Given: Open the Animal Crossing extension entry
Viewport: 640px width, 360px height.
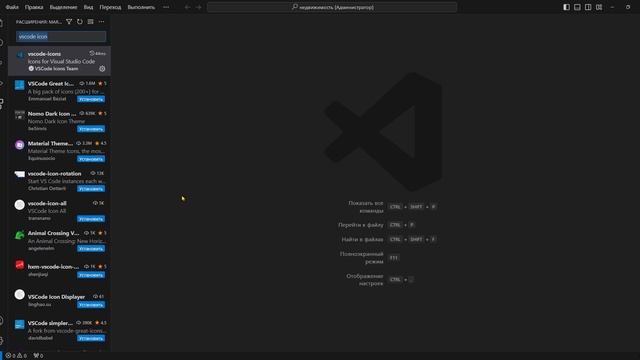Looking at the screenshot, I should [x=59, y=240].
